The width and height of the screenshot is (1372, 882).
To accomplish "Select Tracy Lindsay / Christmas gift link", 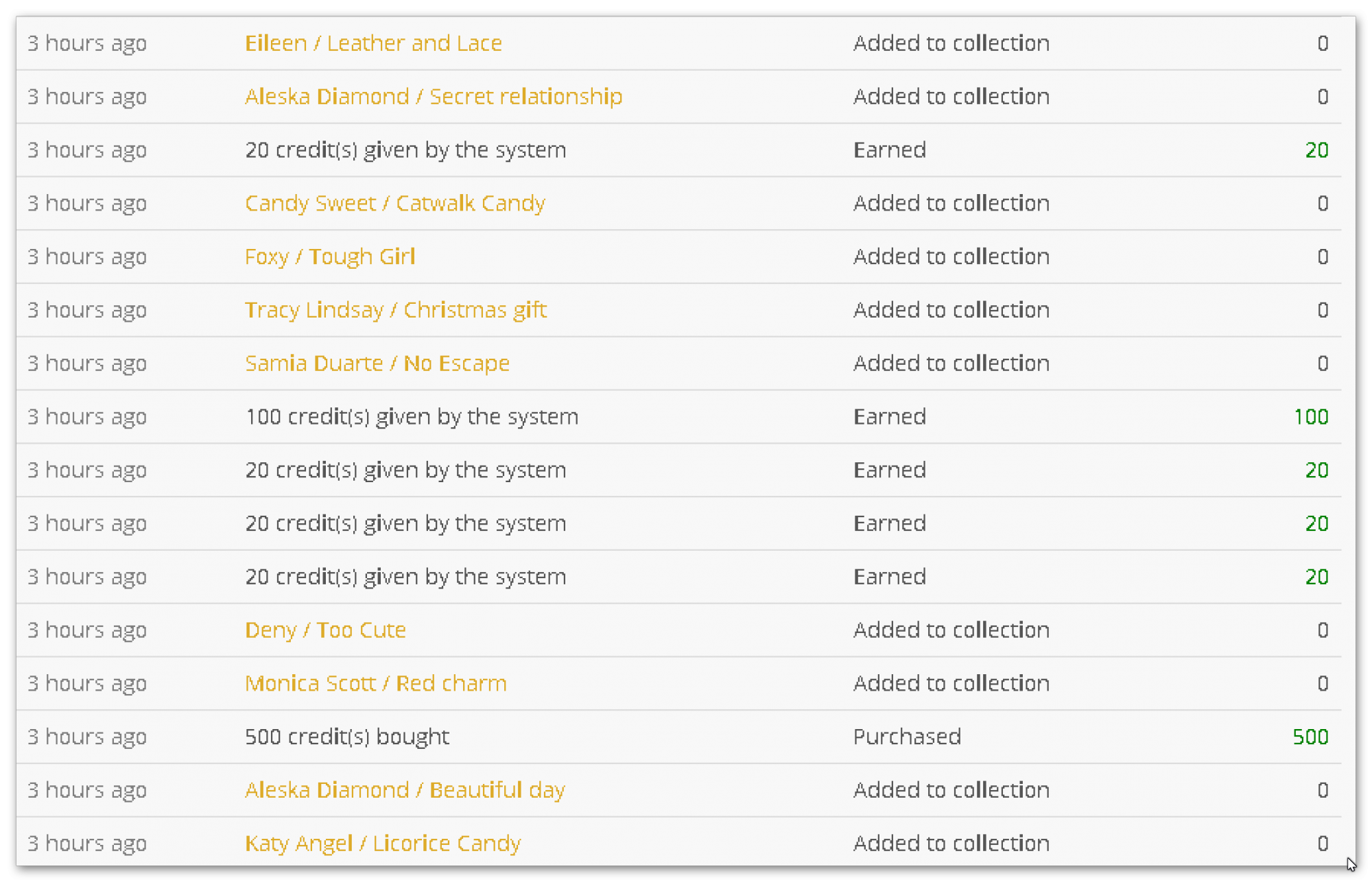I will [x=396, y=310].
